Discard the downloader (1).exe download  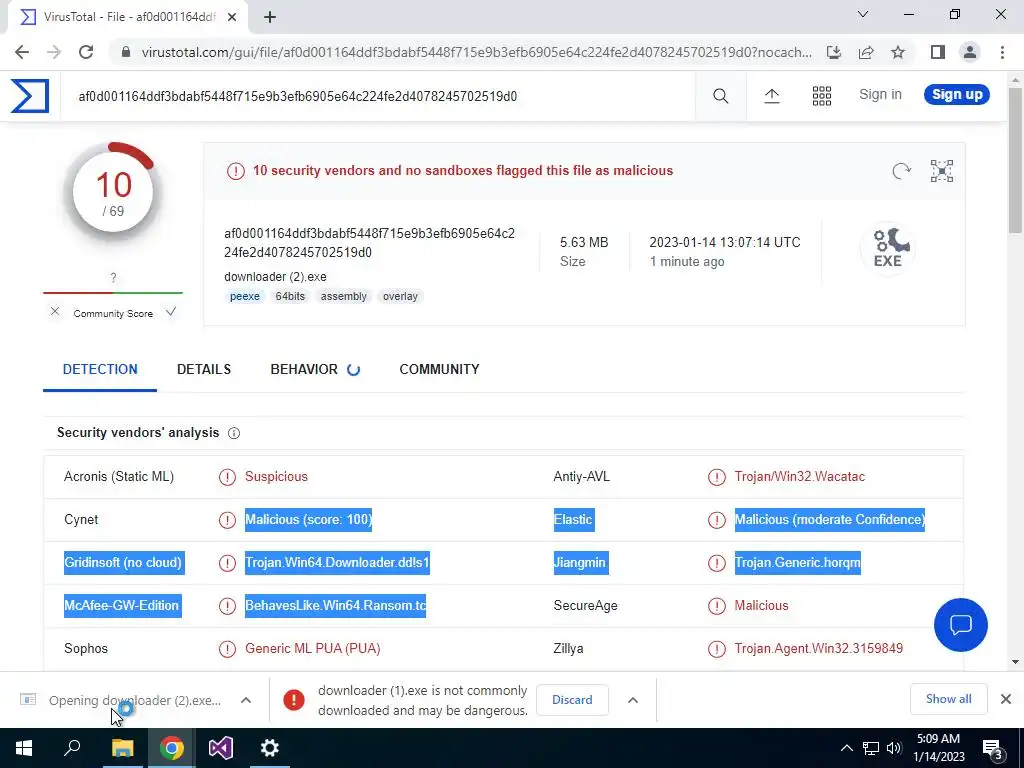coord(572,699)
